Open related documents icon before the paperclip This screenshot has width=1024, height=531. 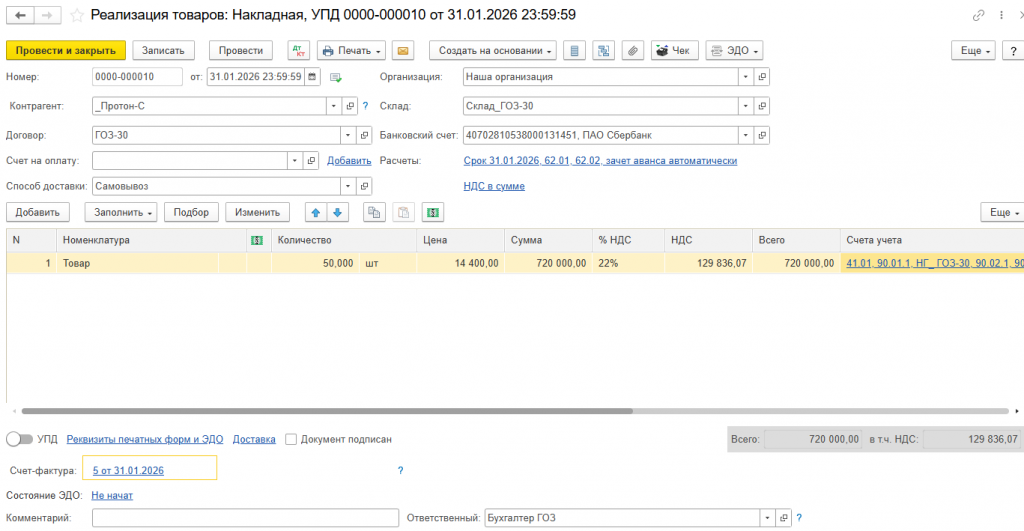tap(603, 50)
